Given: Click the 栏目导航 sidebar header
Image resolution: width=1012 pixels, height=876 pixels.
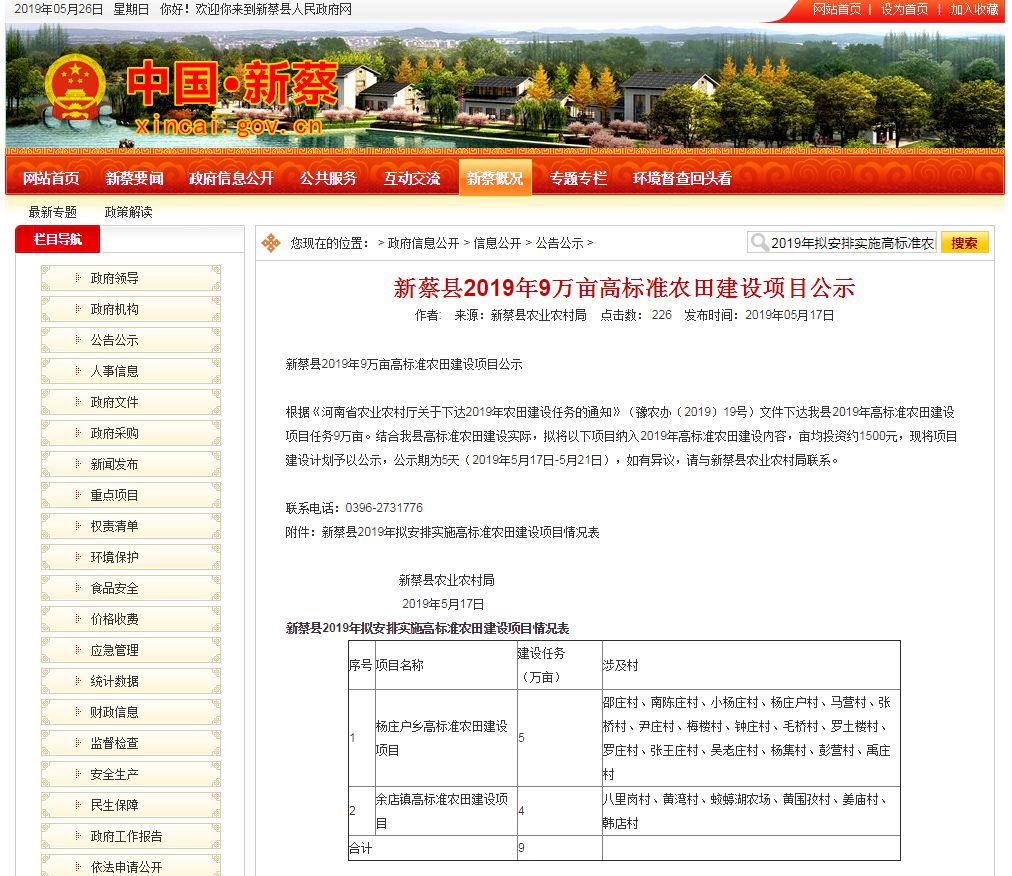Looking at the screenshot, I should tap(57, 239).
